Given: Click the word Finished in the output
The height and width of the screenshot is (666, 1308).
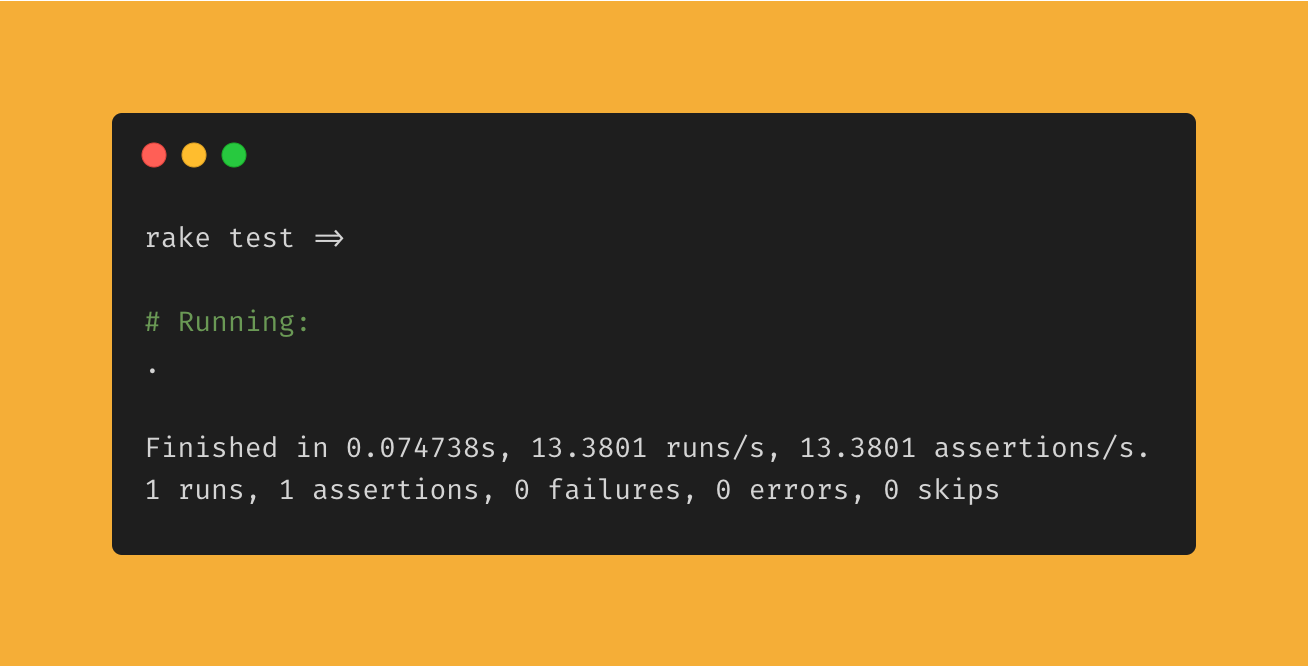Looking at the screenshot, I should click(x=211, y=448).
